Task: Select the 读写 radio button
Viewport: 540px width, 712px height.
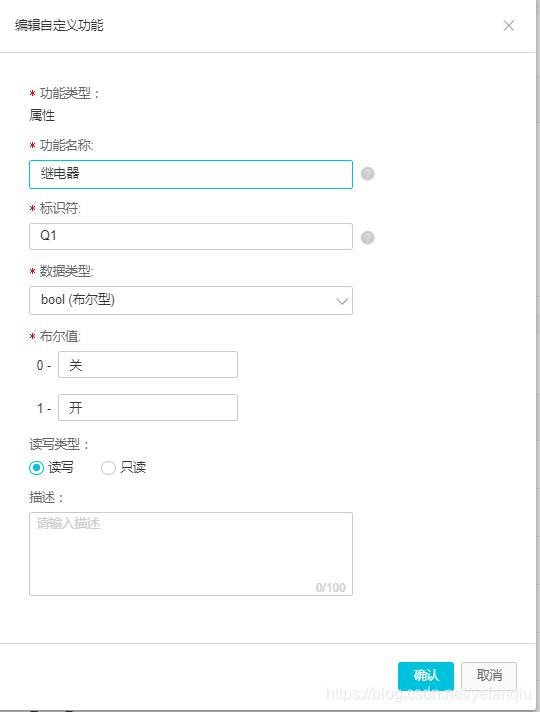Action: [36, 468]
